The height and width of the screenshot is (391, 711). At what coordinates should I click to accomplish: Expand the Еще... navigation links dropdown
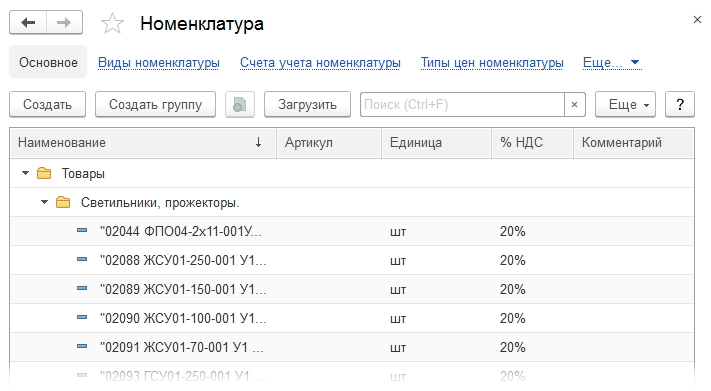pos(612,63)
